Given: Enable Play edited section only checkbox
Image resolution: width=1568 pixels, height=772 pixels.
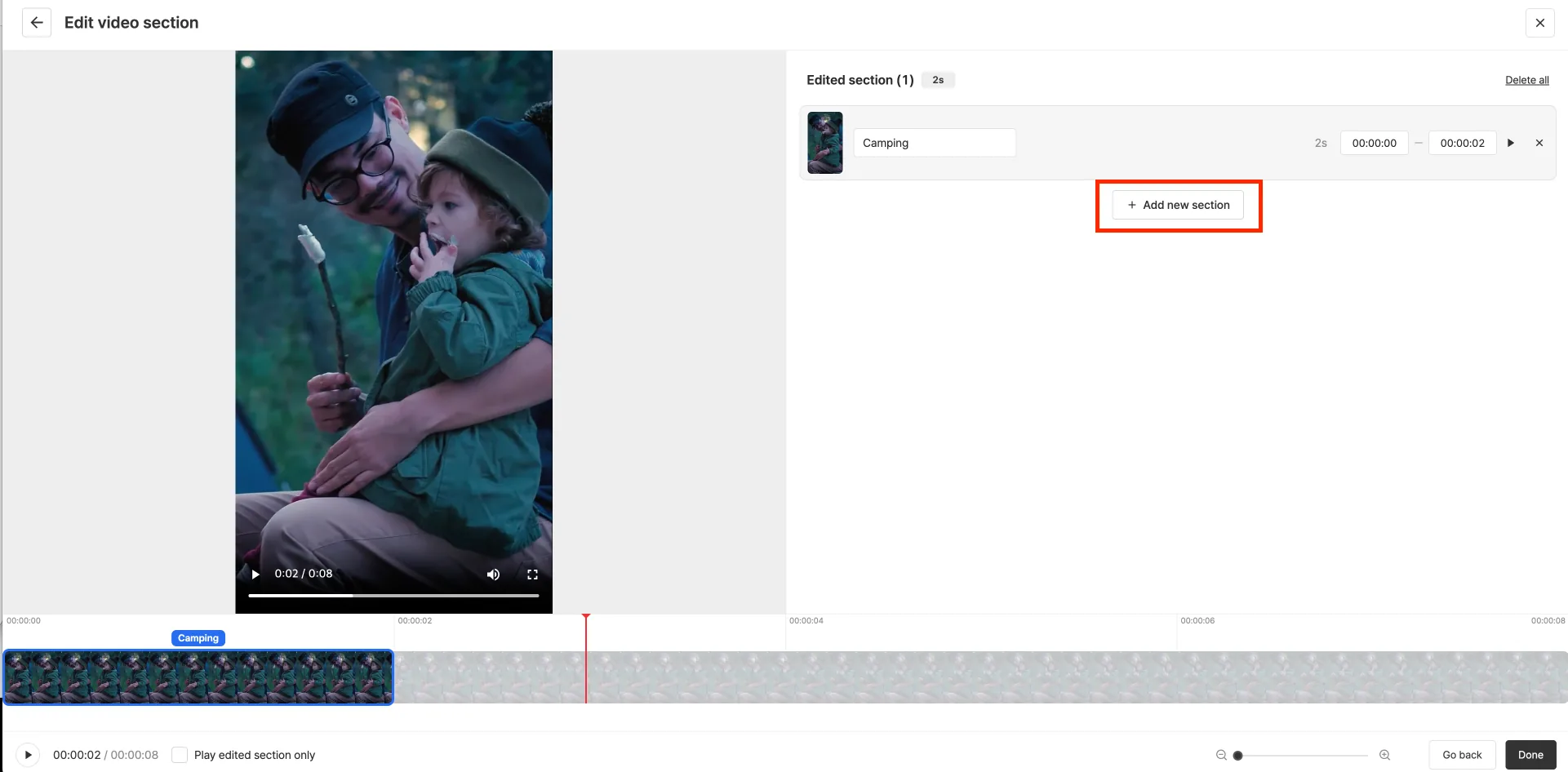Looking at the screenshot, I should click(180, 755).
